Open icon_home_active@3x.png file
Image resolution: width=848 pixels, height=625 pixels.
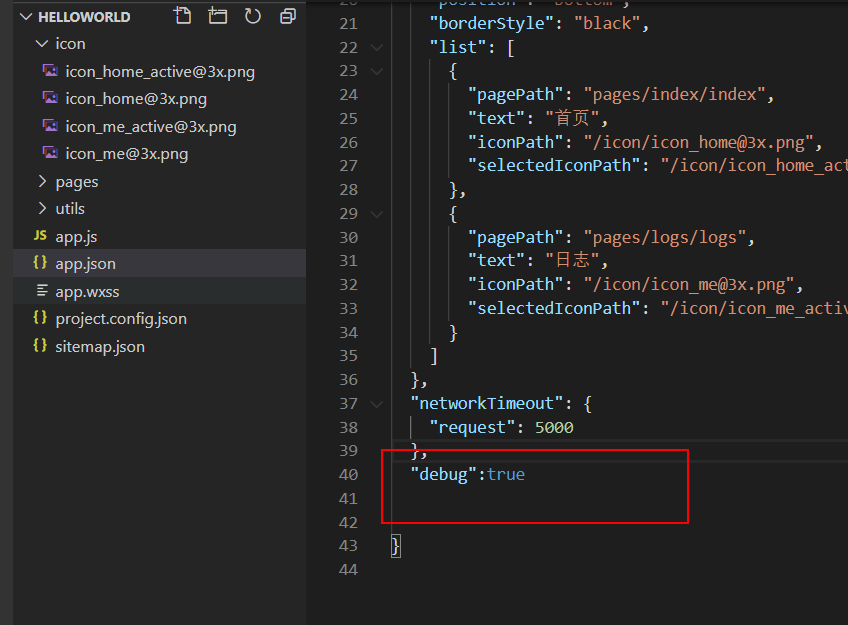click(160, 71)
